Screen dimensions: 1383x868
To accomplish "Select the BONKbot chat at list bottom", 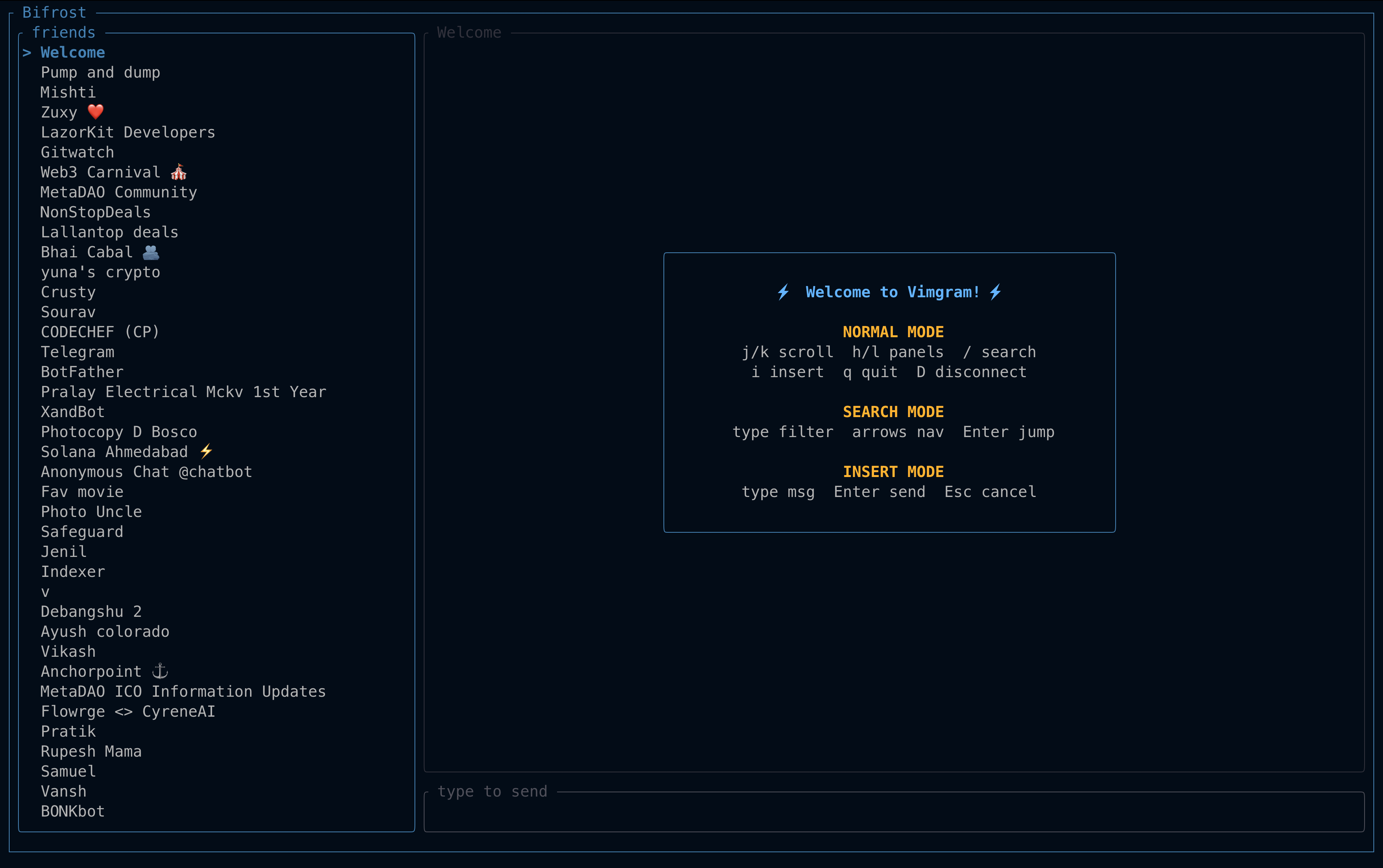I will (72, 811).
